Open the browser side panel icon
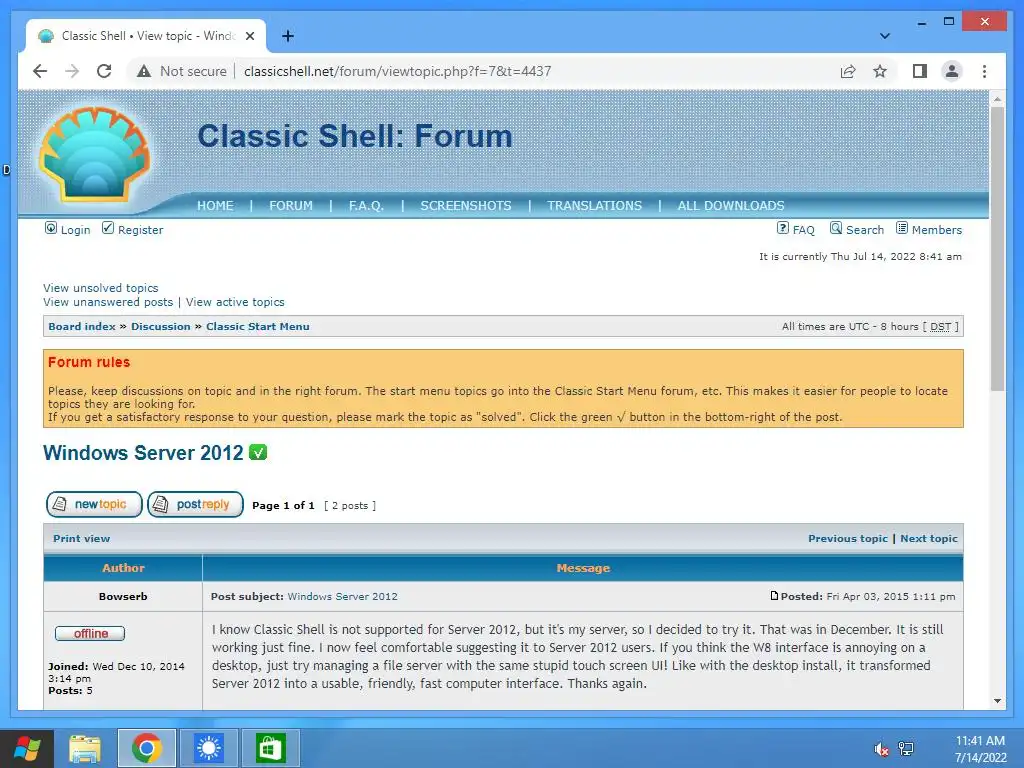This screenshot has width=1024, height=768. (x=920, y=71)
